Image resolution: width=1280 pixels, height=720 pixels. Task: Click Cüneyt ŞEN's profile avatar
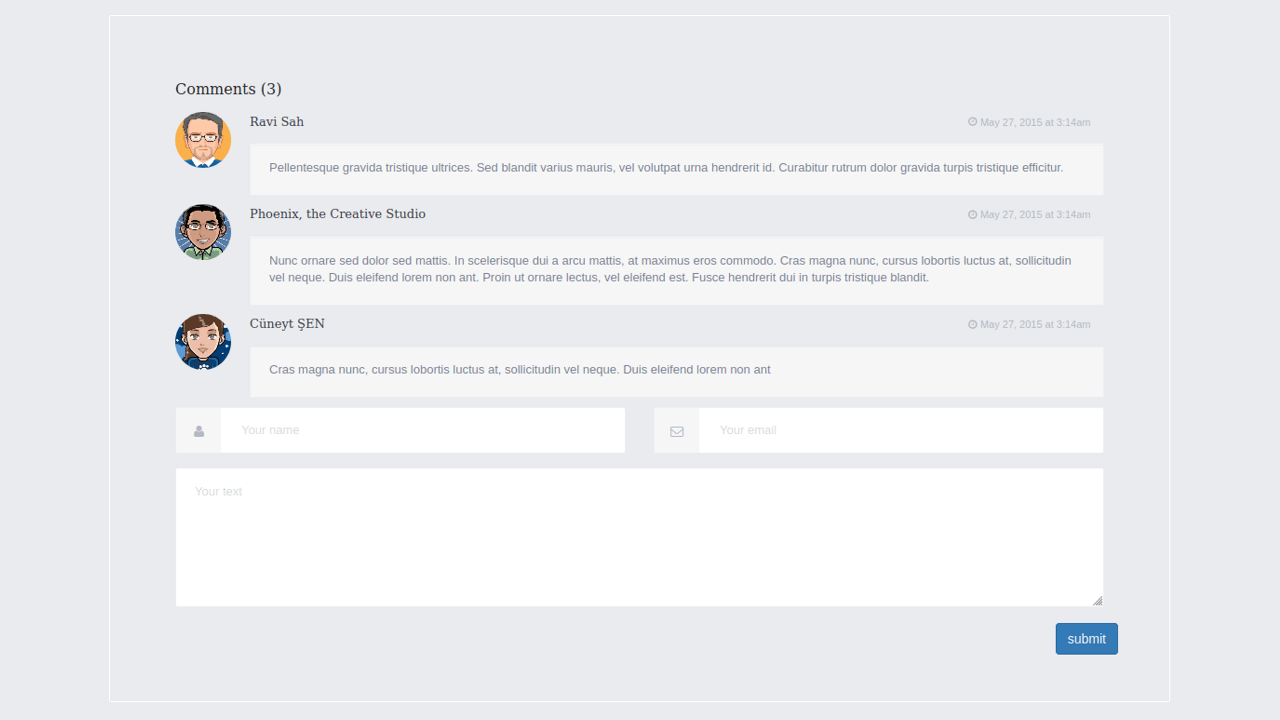pos(203,341)
